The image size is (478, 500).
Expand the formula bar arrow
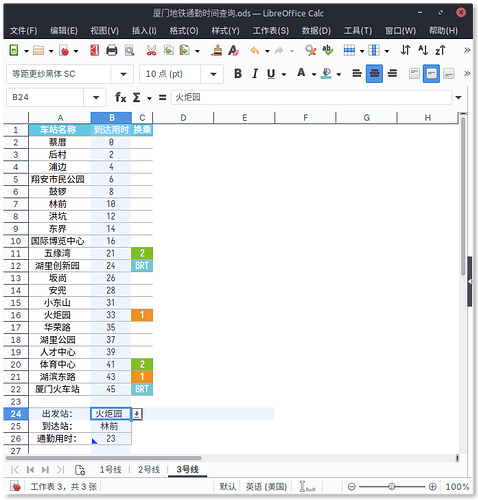(459, 97)
